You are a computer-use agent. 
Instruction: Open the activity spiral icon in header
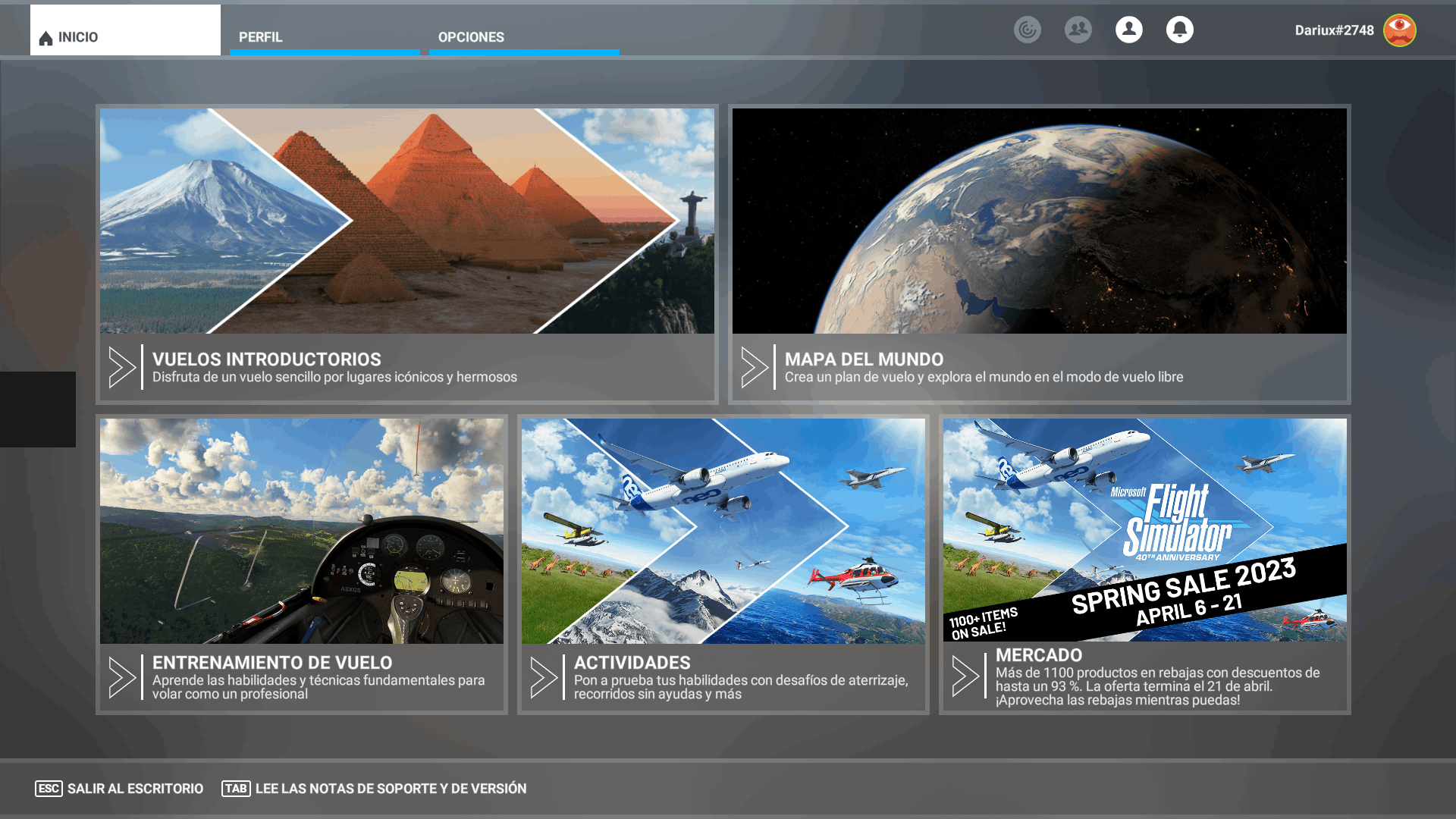point(1028,30)
